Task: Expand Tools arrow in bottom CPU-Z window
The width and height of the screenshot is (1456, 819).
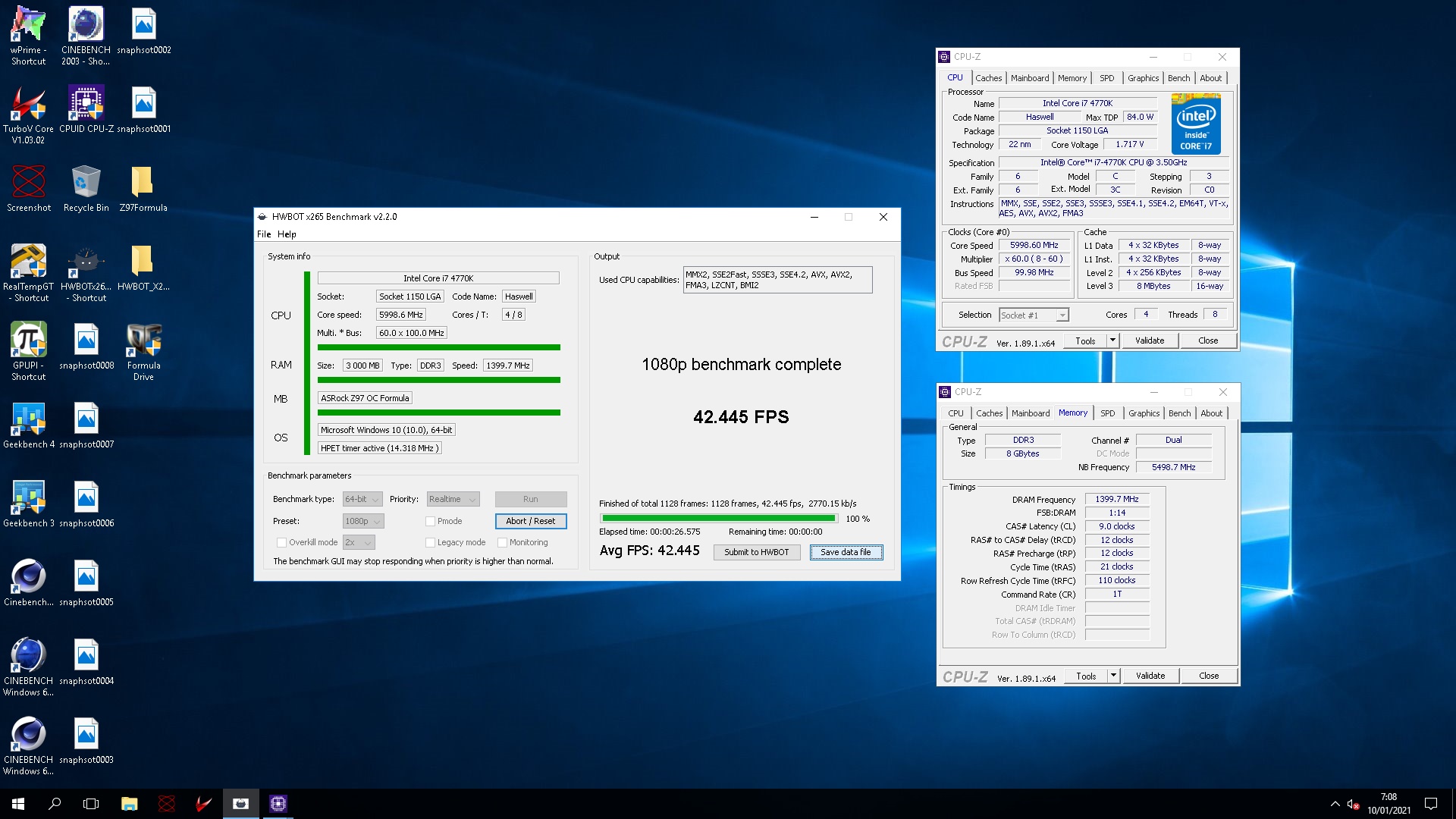Action: click(1113, 676)
